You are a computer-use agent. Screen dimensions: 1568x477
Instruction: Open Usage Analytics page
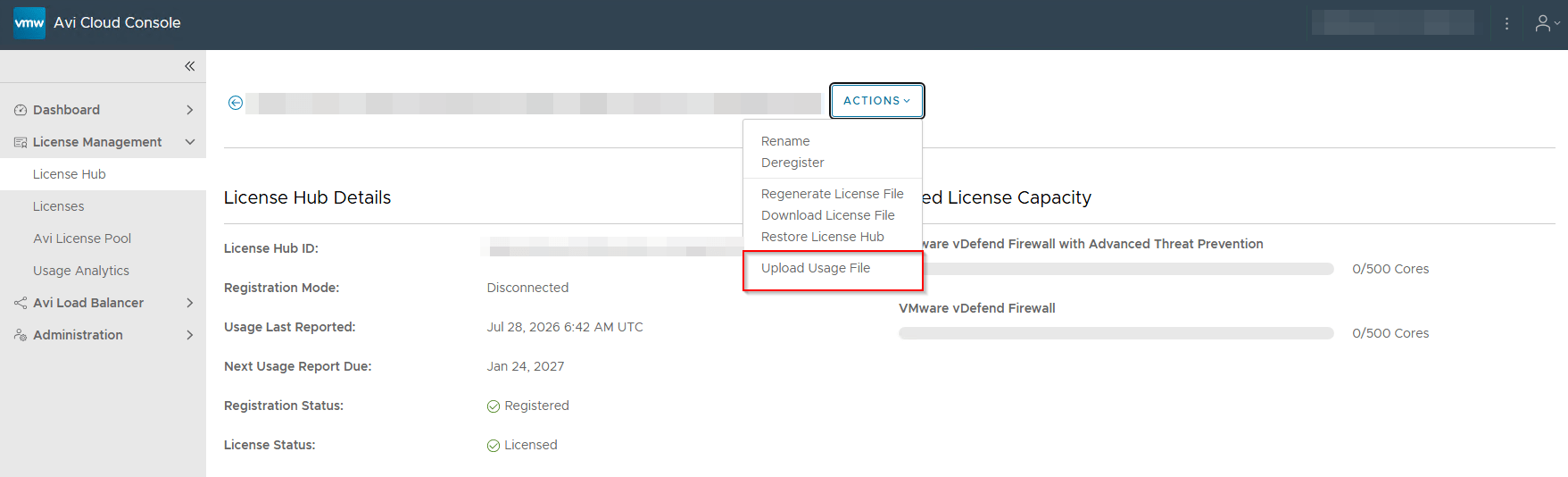tap(81, 271)
